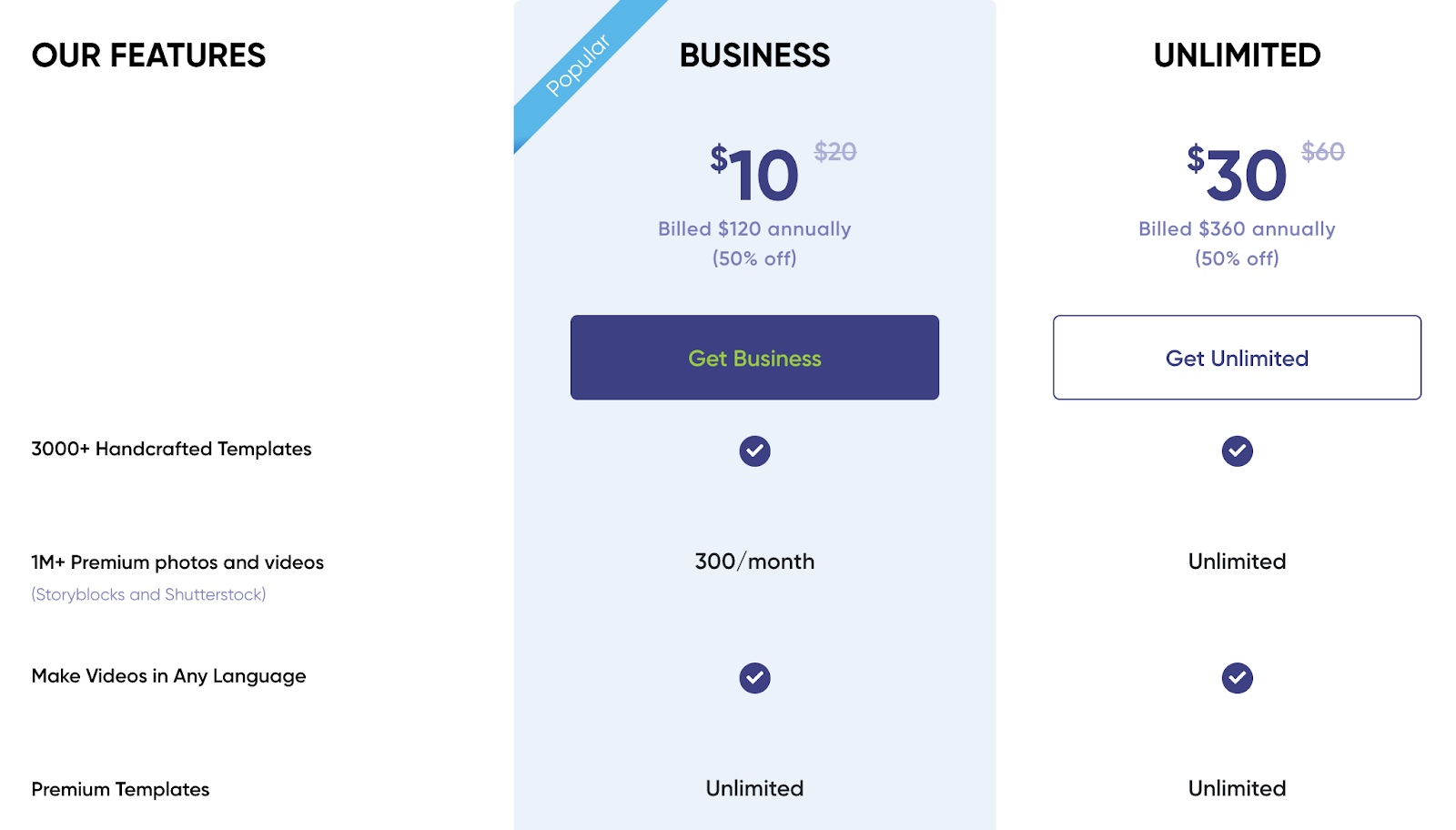Click the Get Business button
1456x830 pixels.
tap(754, 358)
